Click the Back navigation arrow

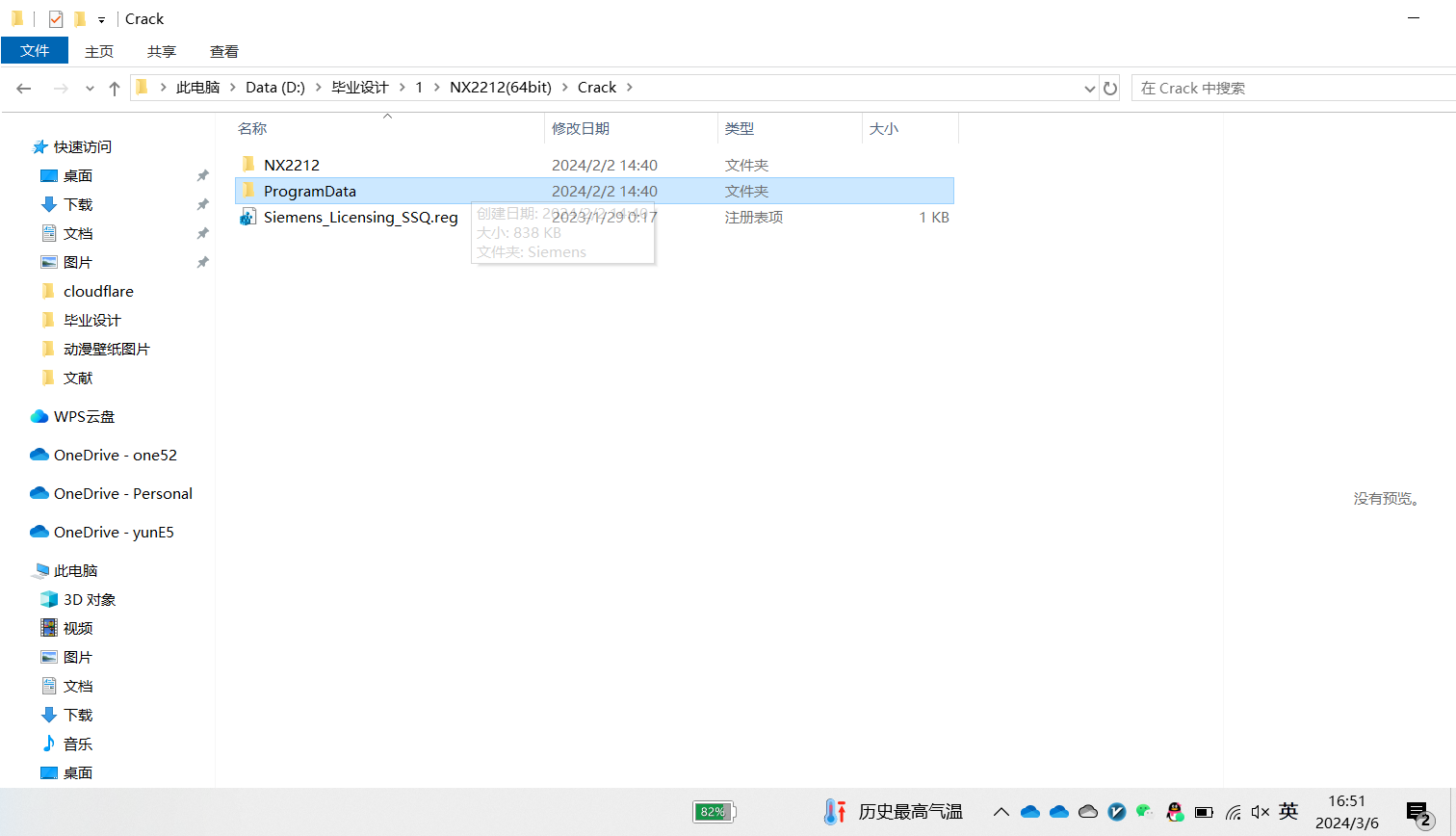point(24,89)
